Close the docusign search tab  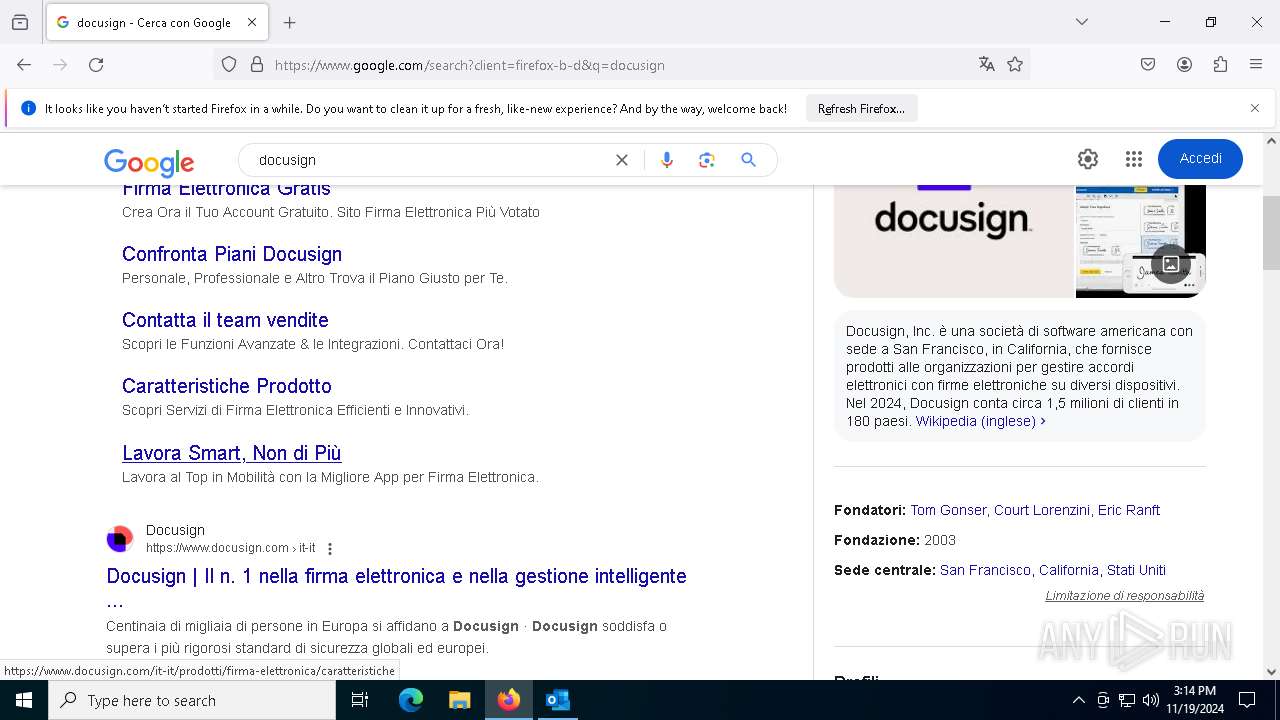(252, 22)
